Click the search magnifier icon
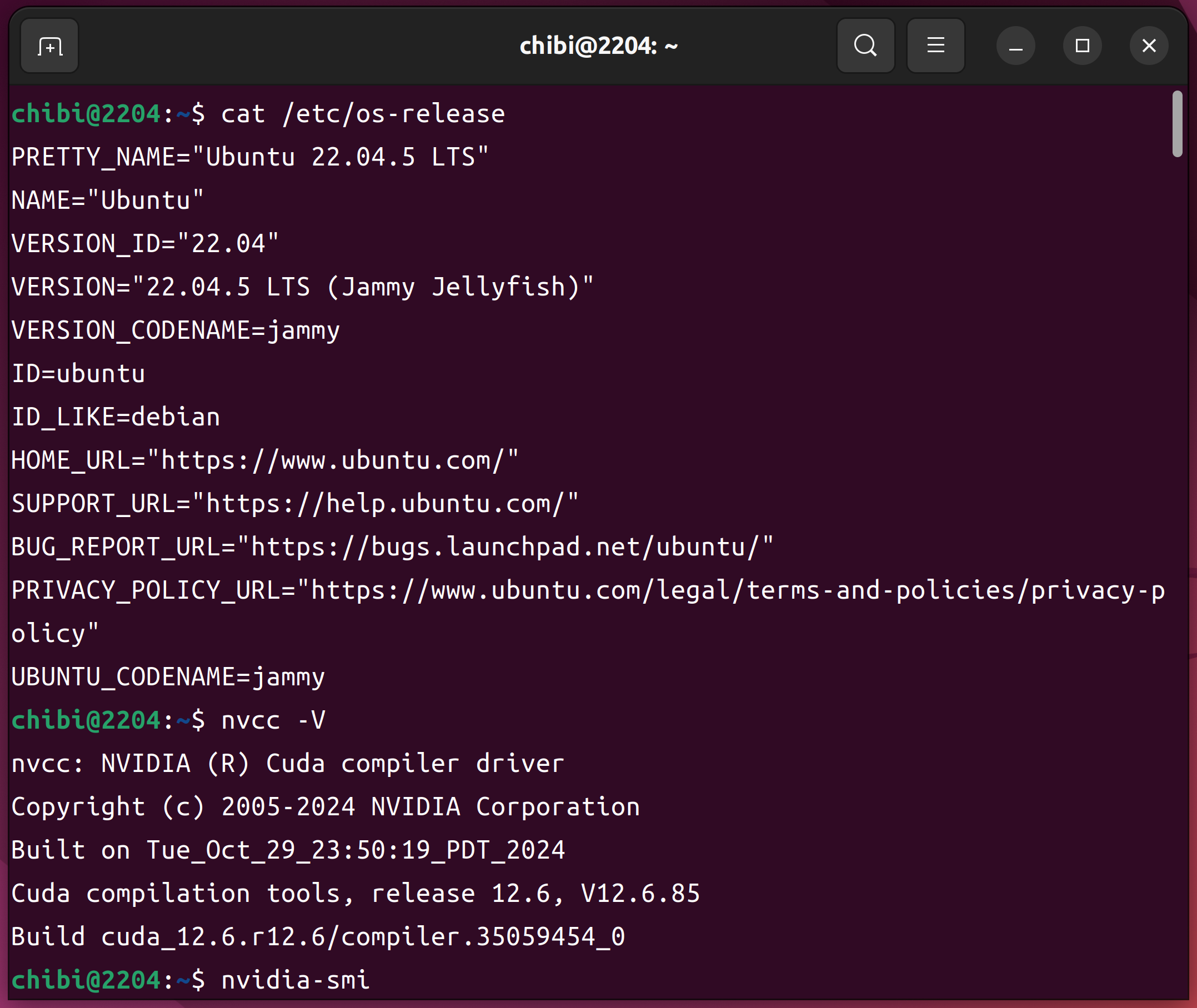Screen dimensions: 1197x1008 point(865,46)
